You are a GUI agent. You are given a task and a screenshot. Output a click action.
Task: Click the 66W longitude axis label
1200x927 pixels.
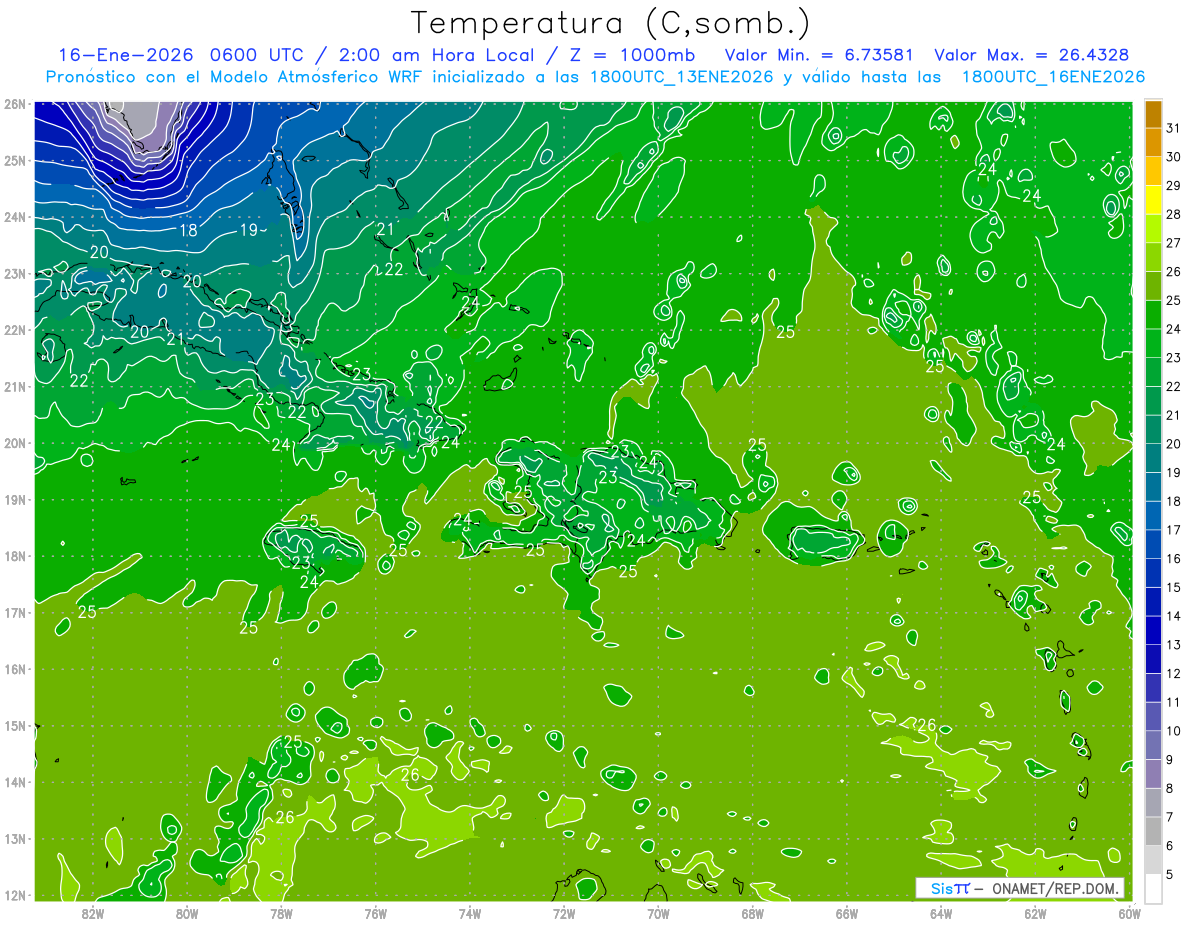pyautogui.click(x=847, y=913)
